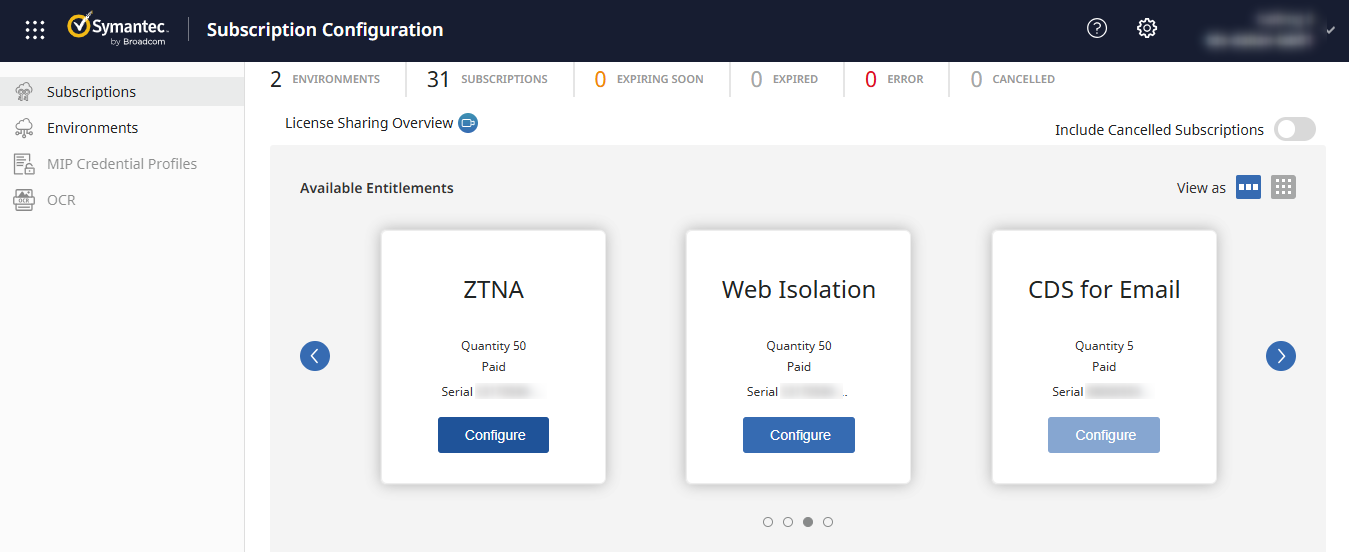Expand the account dropdown chevron

coord(1330,30)
